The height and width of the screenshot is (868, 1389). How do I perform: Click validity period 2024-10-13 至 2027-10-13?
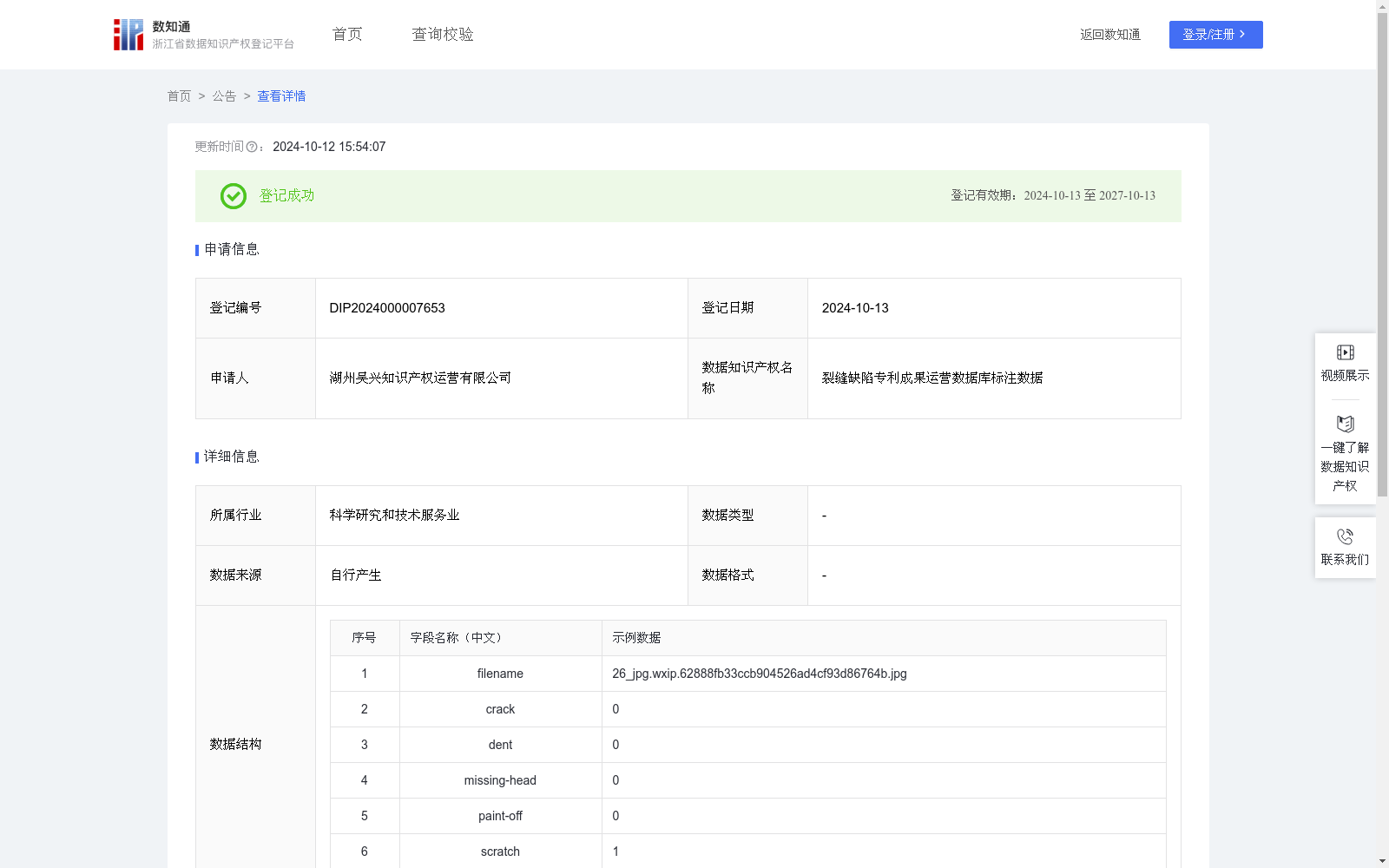click(x=1089, y=196)
